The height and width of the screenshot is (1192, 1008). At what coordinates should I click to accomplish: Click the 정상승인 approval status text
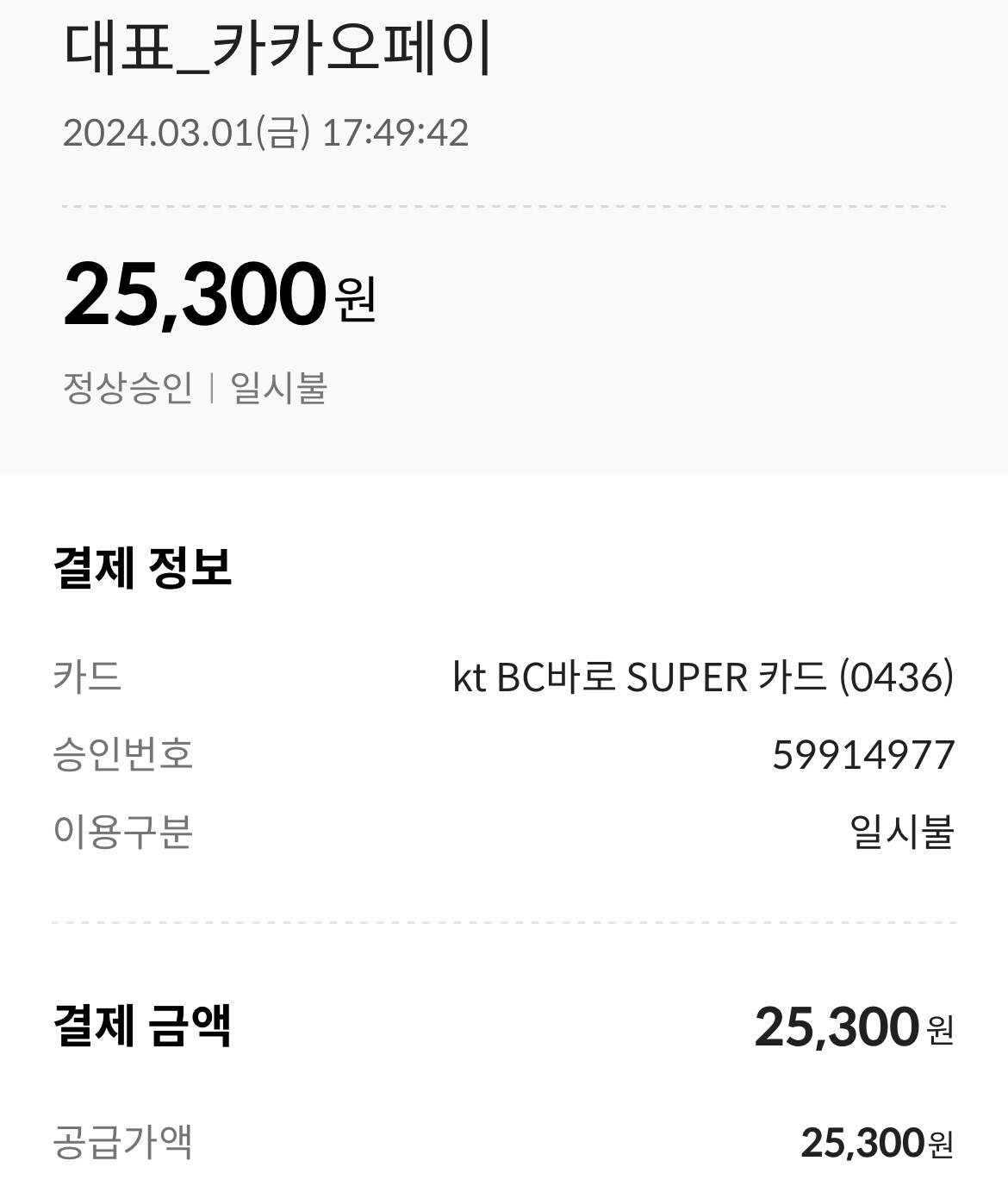[x=128, y=387]
